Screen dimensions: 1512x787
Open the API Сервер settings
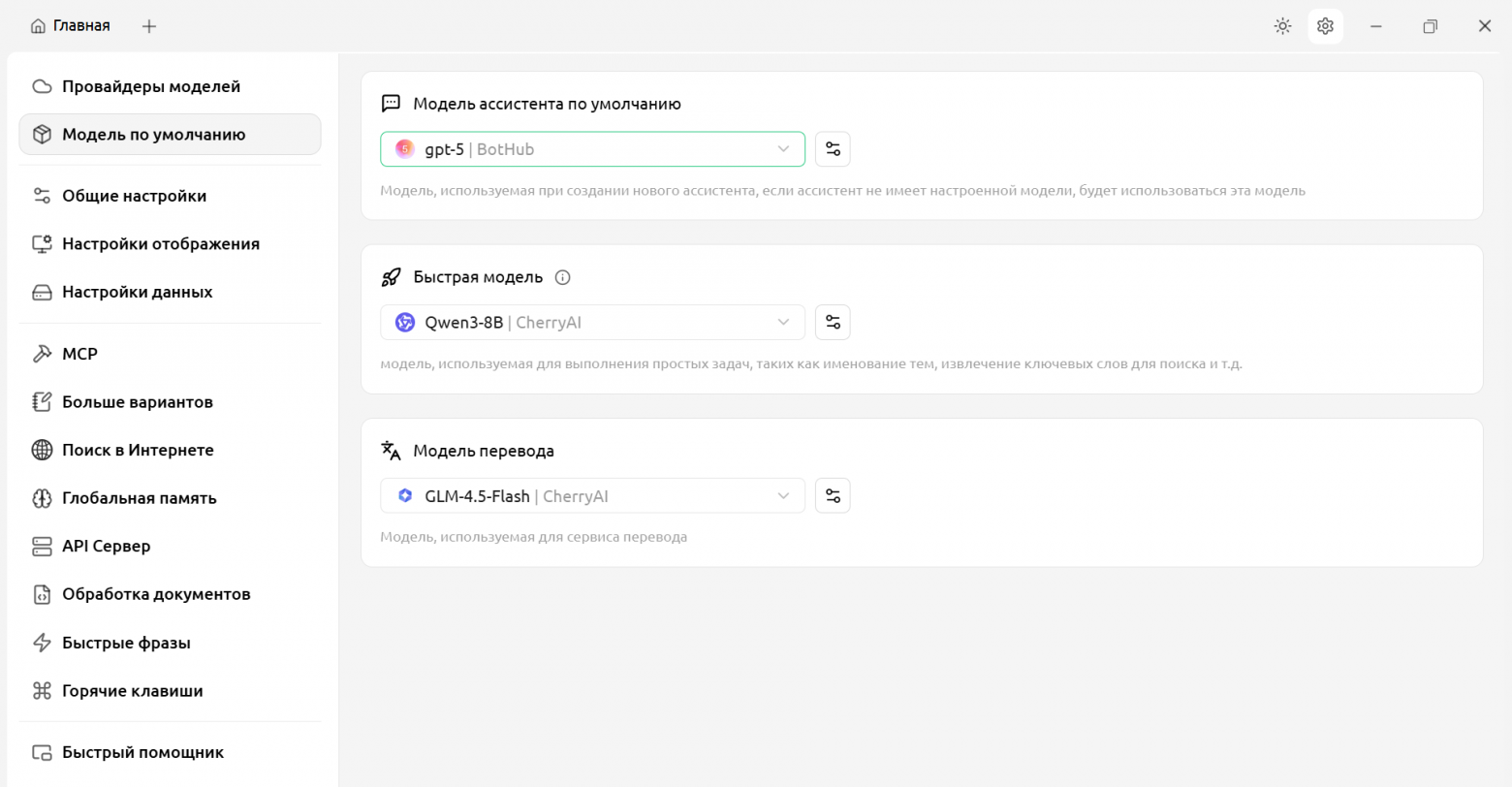pos(106,546)
